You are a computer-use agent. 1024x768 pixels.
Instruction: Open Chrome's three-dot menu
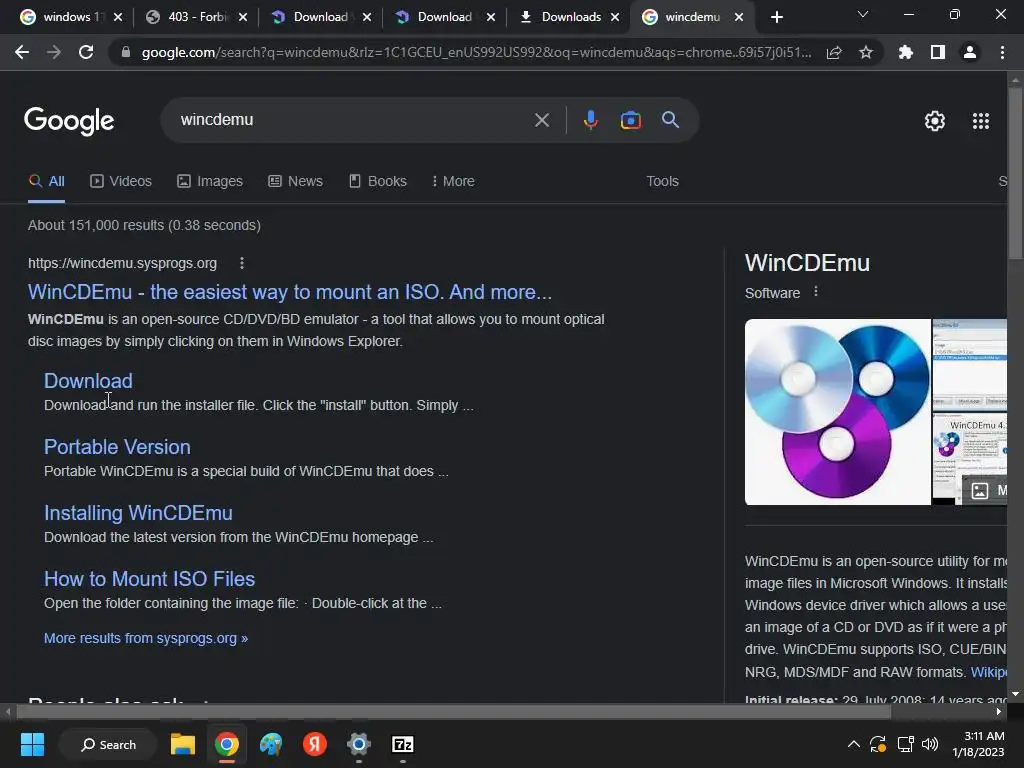[x=1002, y=52]
